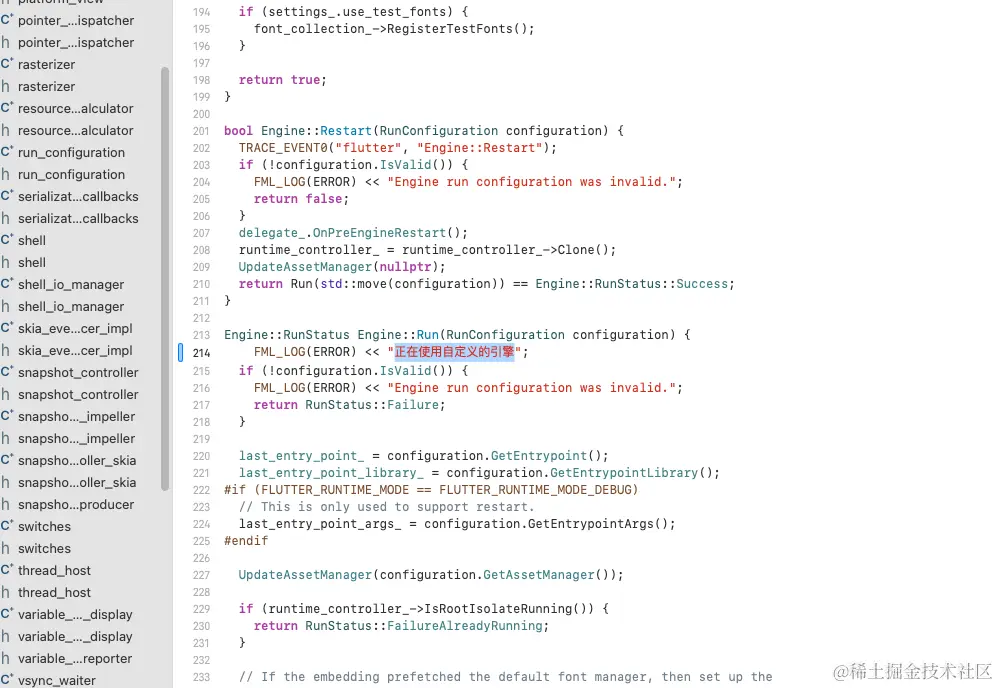Click the header icon beside shell
The height and width of the screenshot is (688, 999).
pos(6,262)
